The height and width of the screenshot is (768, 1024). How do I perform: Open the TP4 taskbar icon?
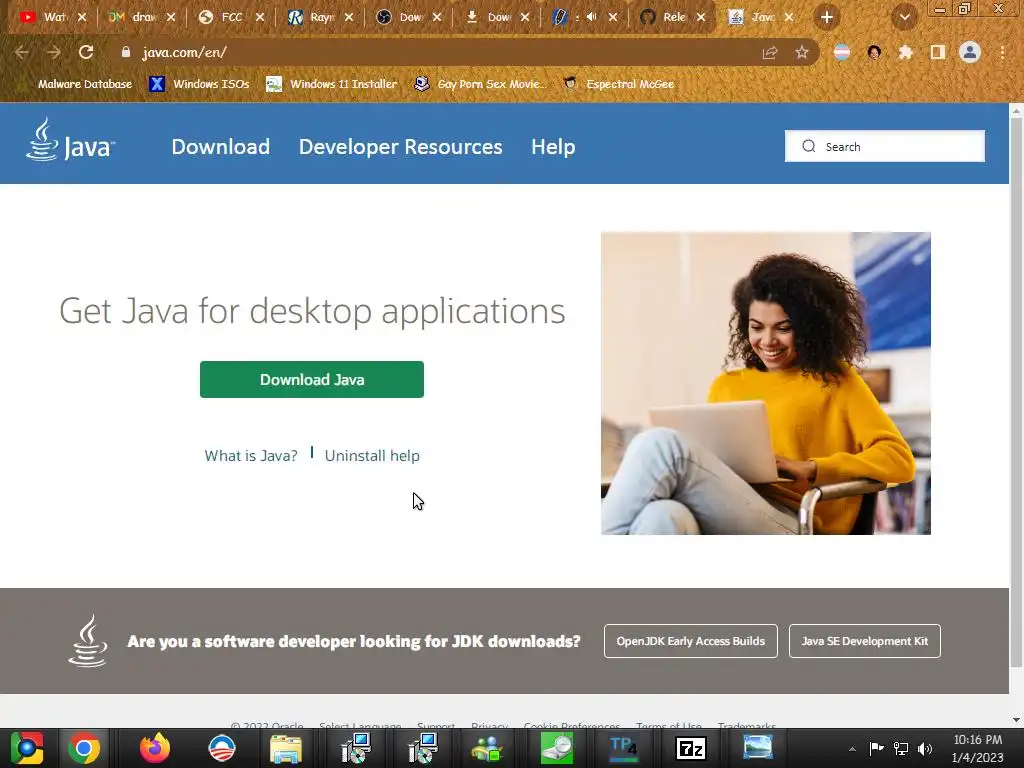tap(623, 748)
